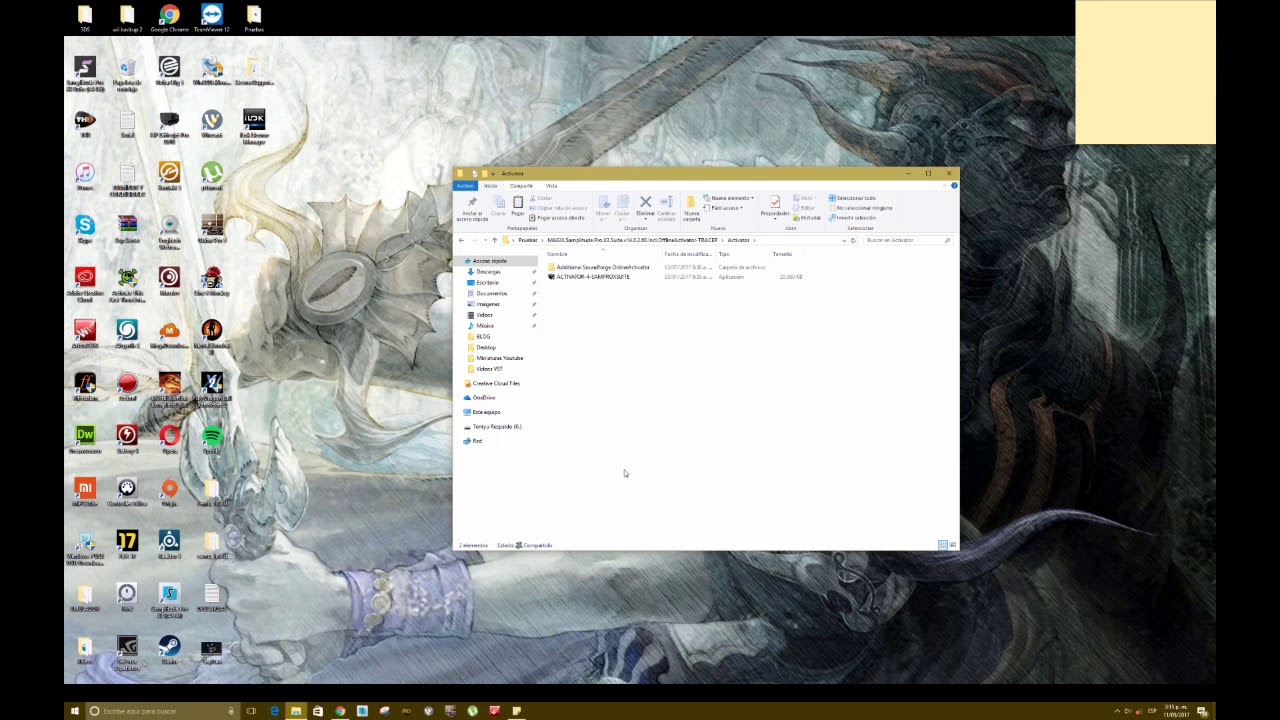Click Seleccionar todo in ribbon
This screenshot has height=720, width=1280.
coord(852,198)
